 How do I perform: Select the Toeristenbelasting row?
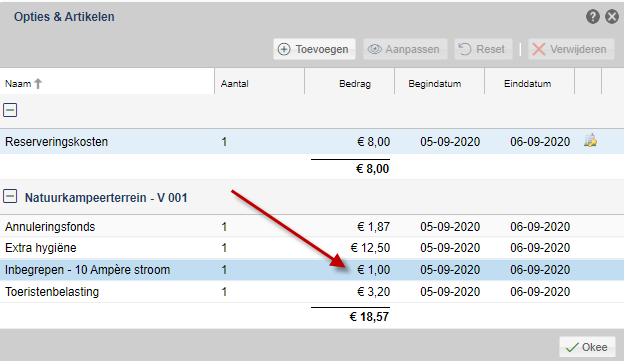[312, 292]
